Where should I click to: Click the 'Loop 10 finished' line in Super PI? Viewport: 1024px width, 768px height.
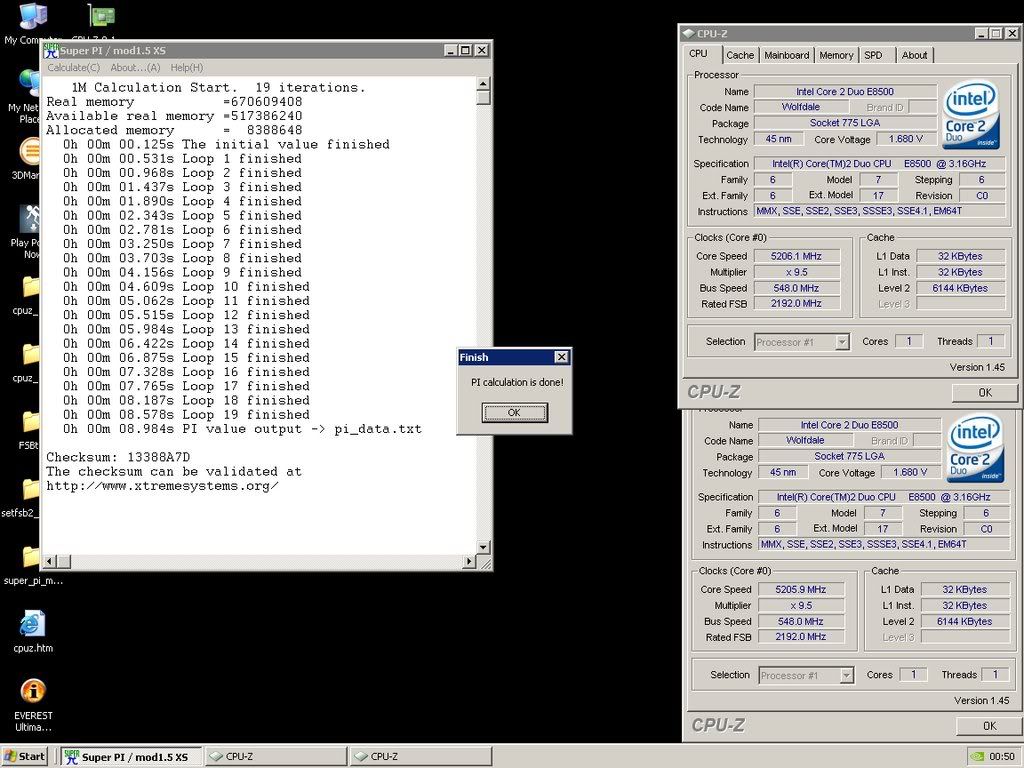click(186, 287)
